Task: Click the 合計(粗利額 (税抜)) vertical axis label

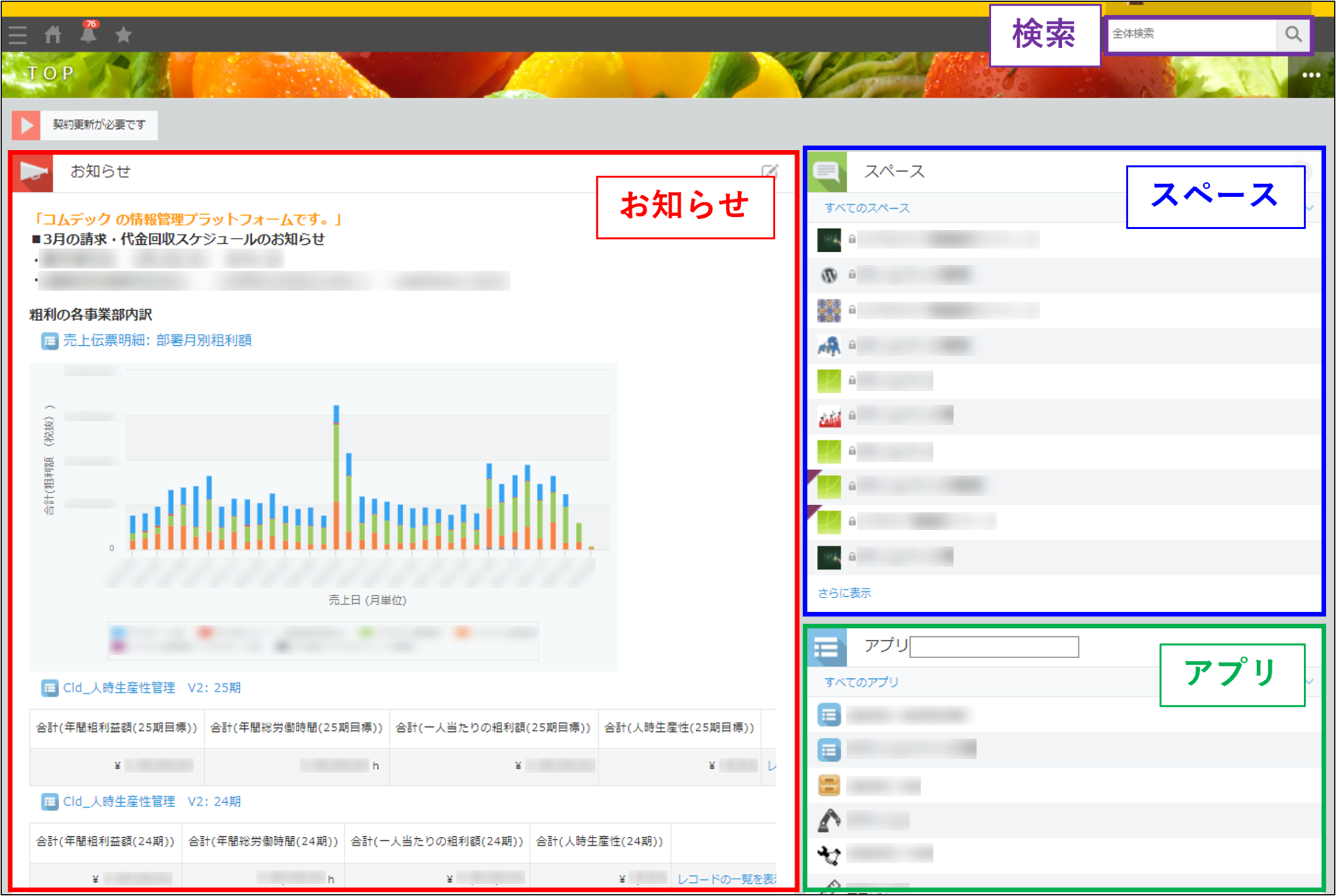Action: tap(49, 461)
